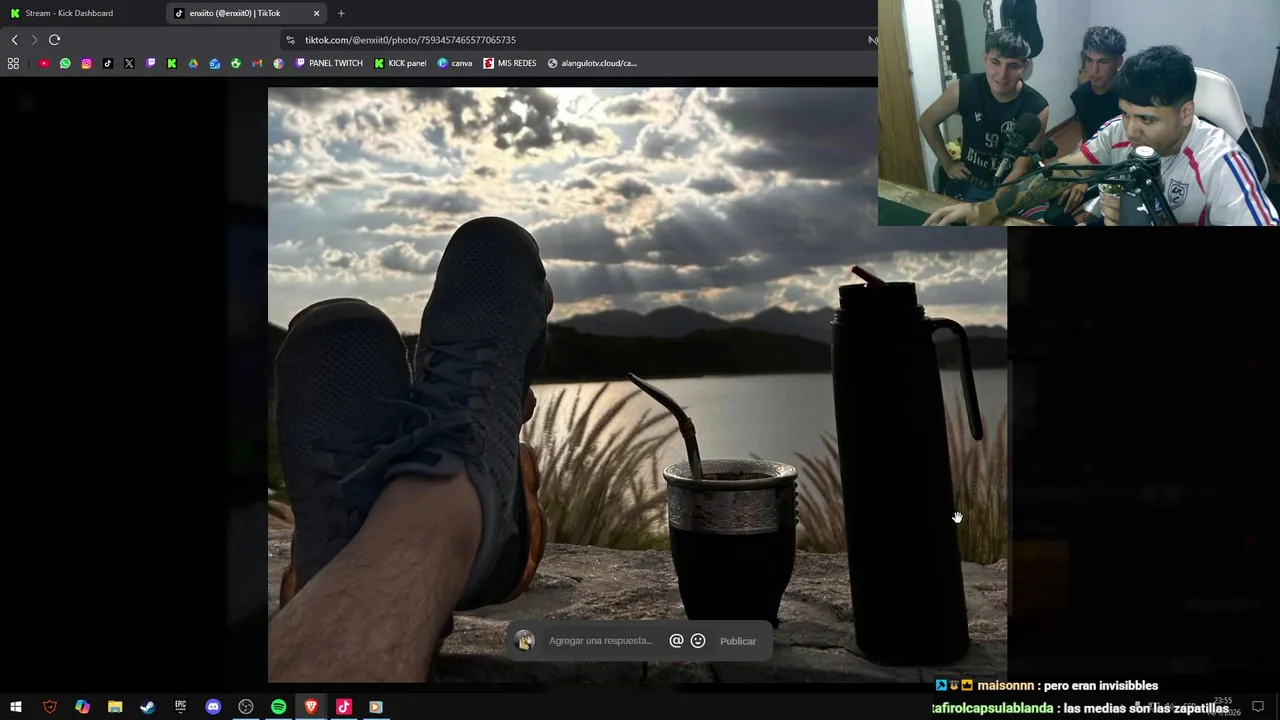This screenshot has width=1280, height=720.
Task: Open the canva bookmark
Action: (x=455, y=63)
